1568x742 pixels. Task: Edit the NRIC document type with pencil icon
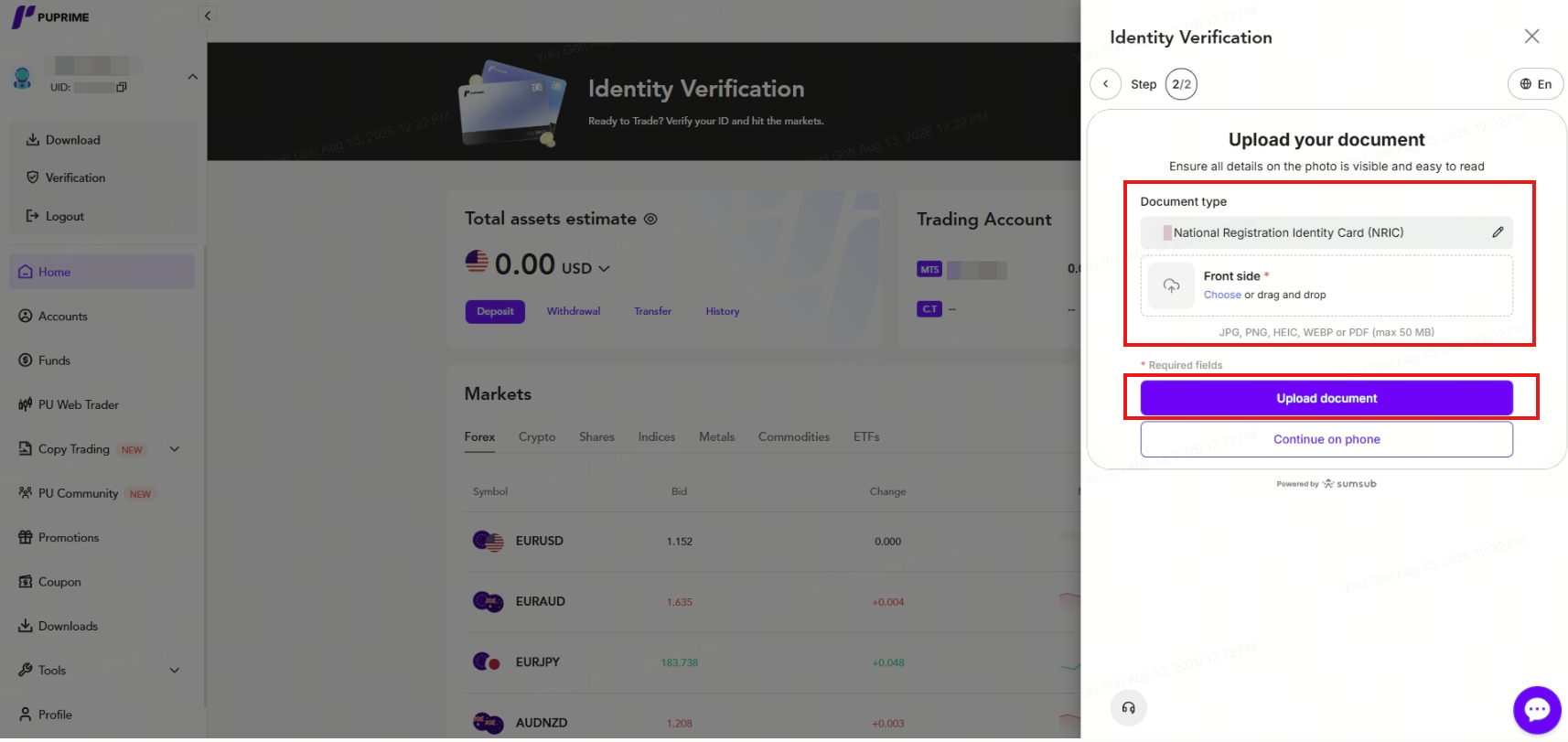click(1498, 232)
